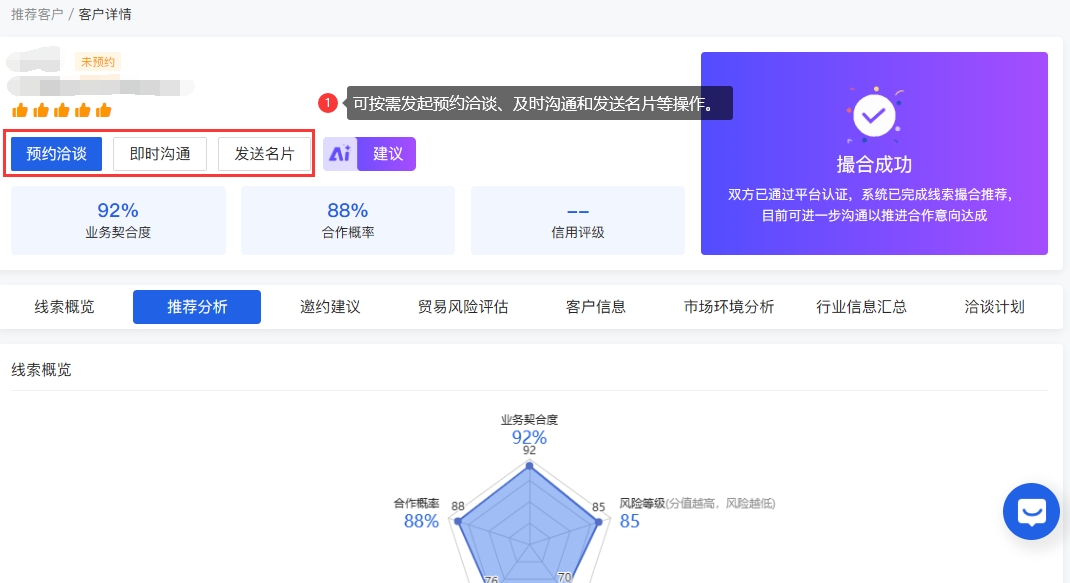Open the 邀约建议 tab

pos(330,307)
